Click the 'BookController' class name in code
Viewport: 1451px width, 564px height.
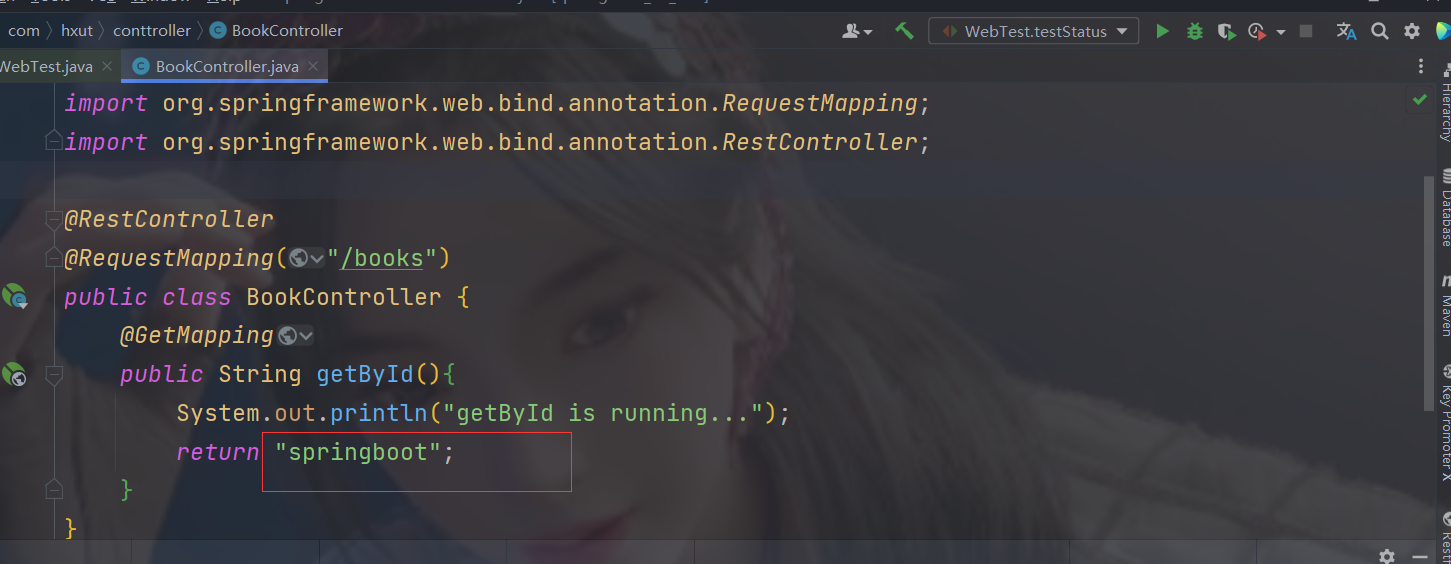tap(344, 297)
